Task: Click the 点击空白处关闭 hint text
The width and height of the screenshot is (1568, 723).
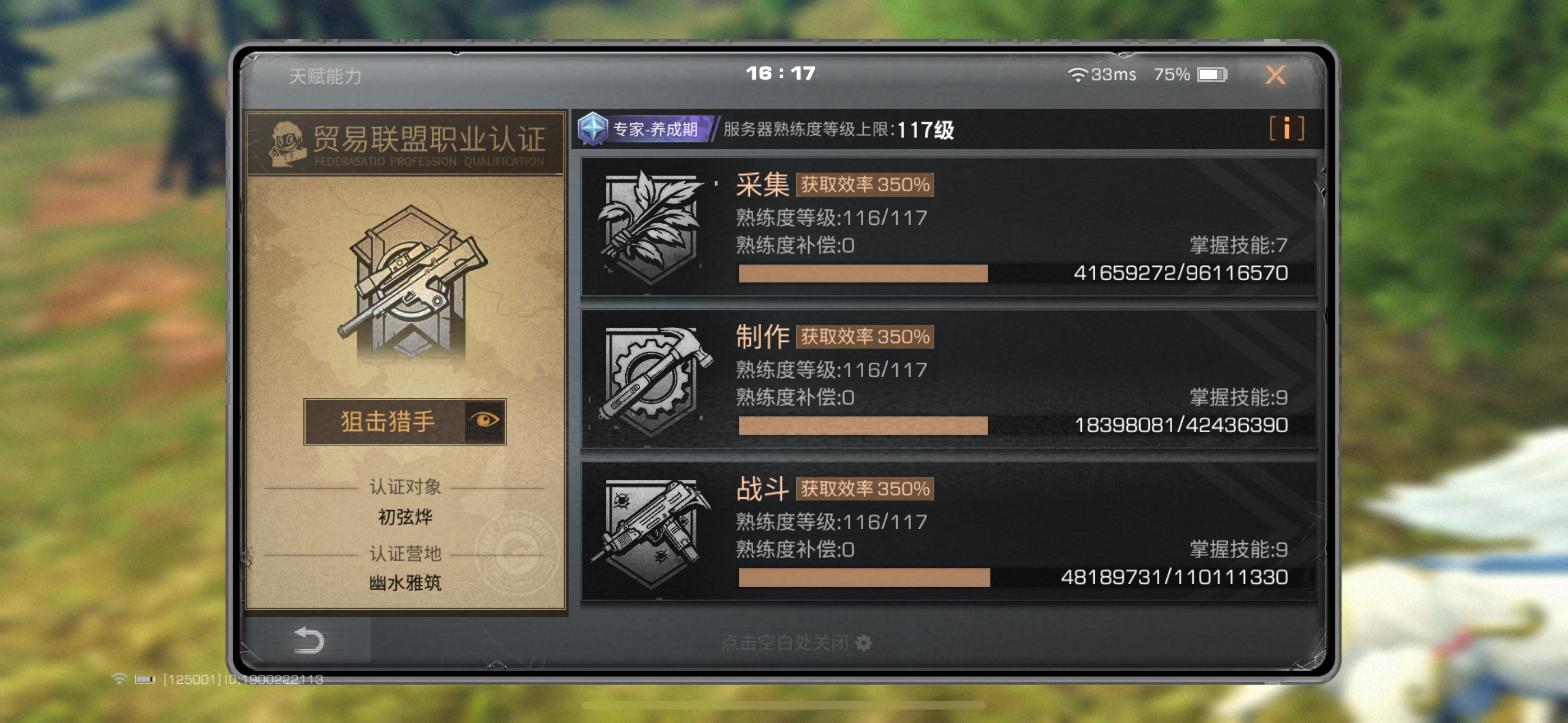Action: [x=785, y=643]
